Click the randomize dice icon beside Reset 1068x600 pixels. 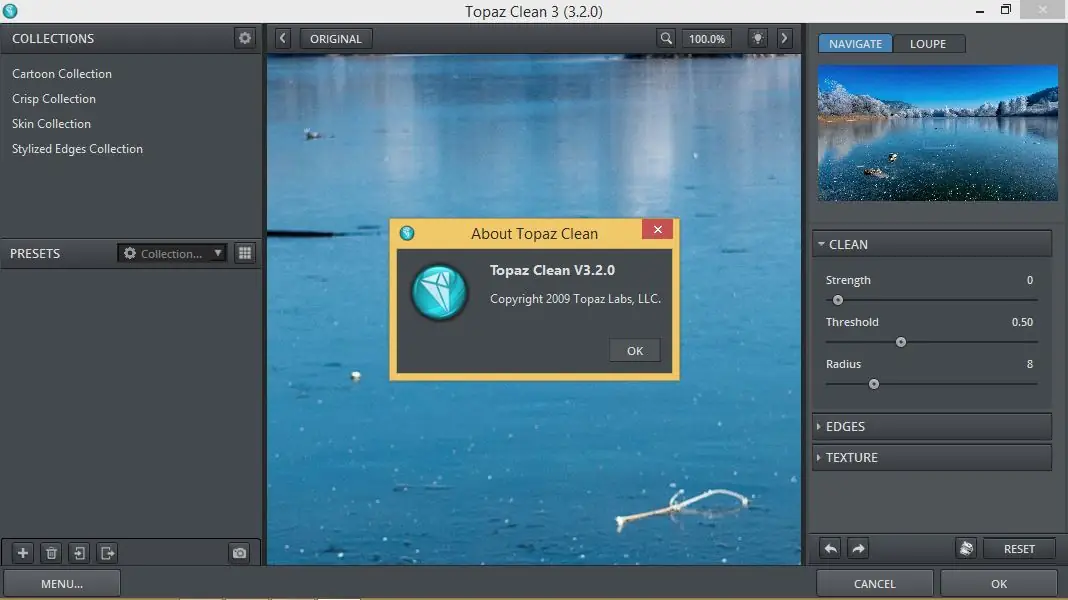click(966, 548)
